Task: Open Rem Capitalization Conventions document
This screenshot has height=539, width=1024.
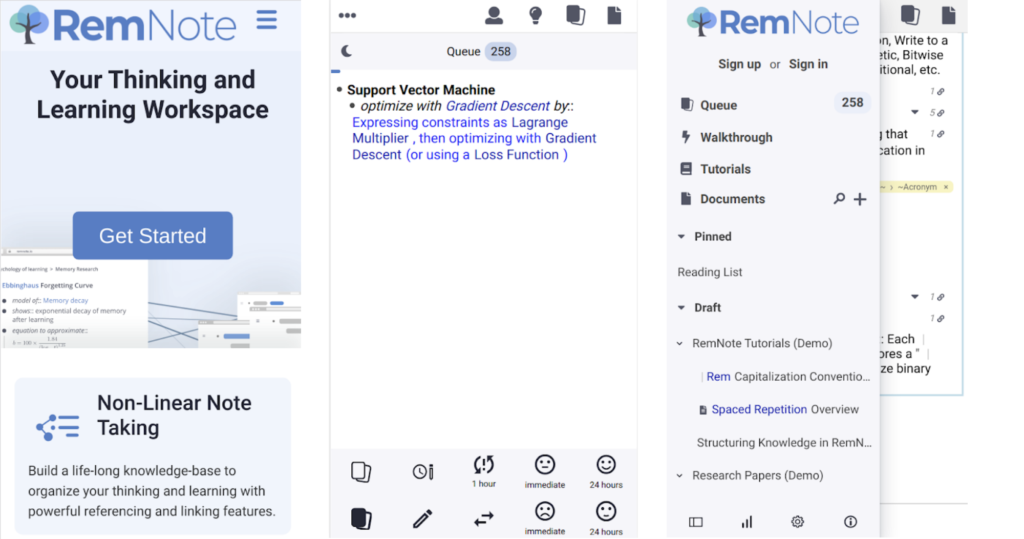Action: 788,376
